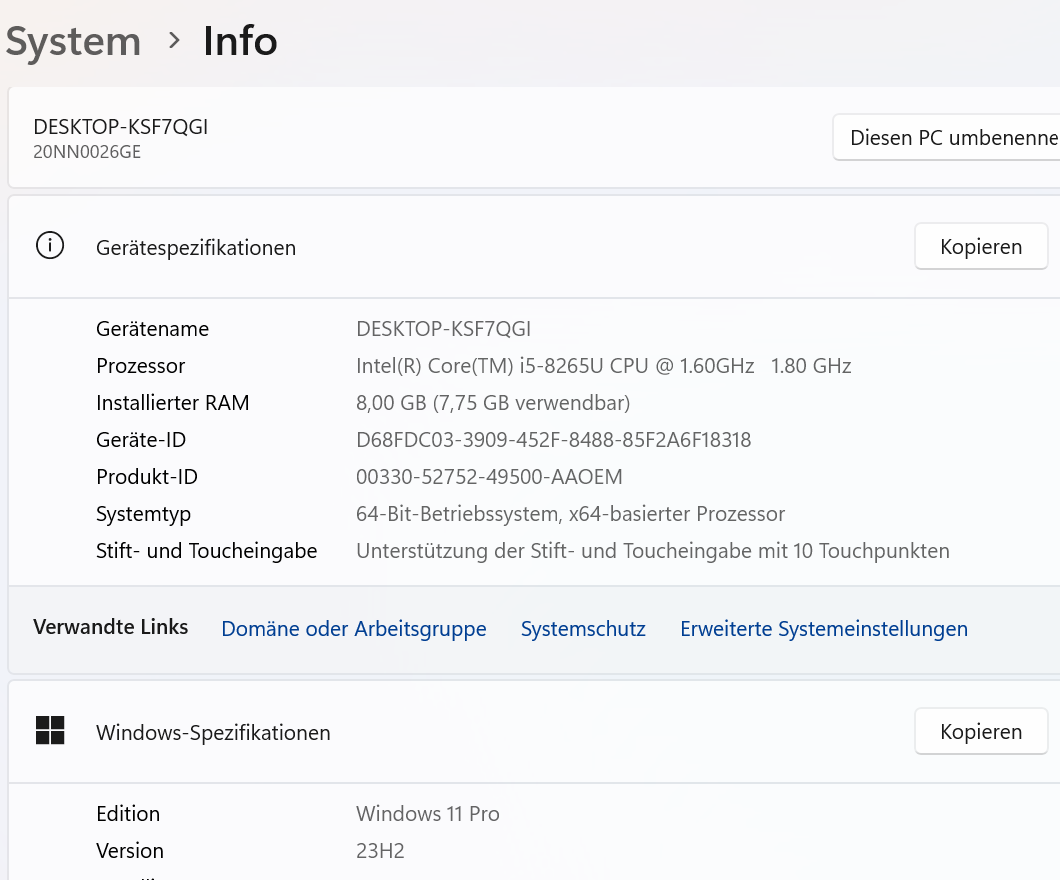Click Diesen PC umbenennen button

tap(946, 137)
